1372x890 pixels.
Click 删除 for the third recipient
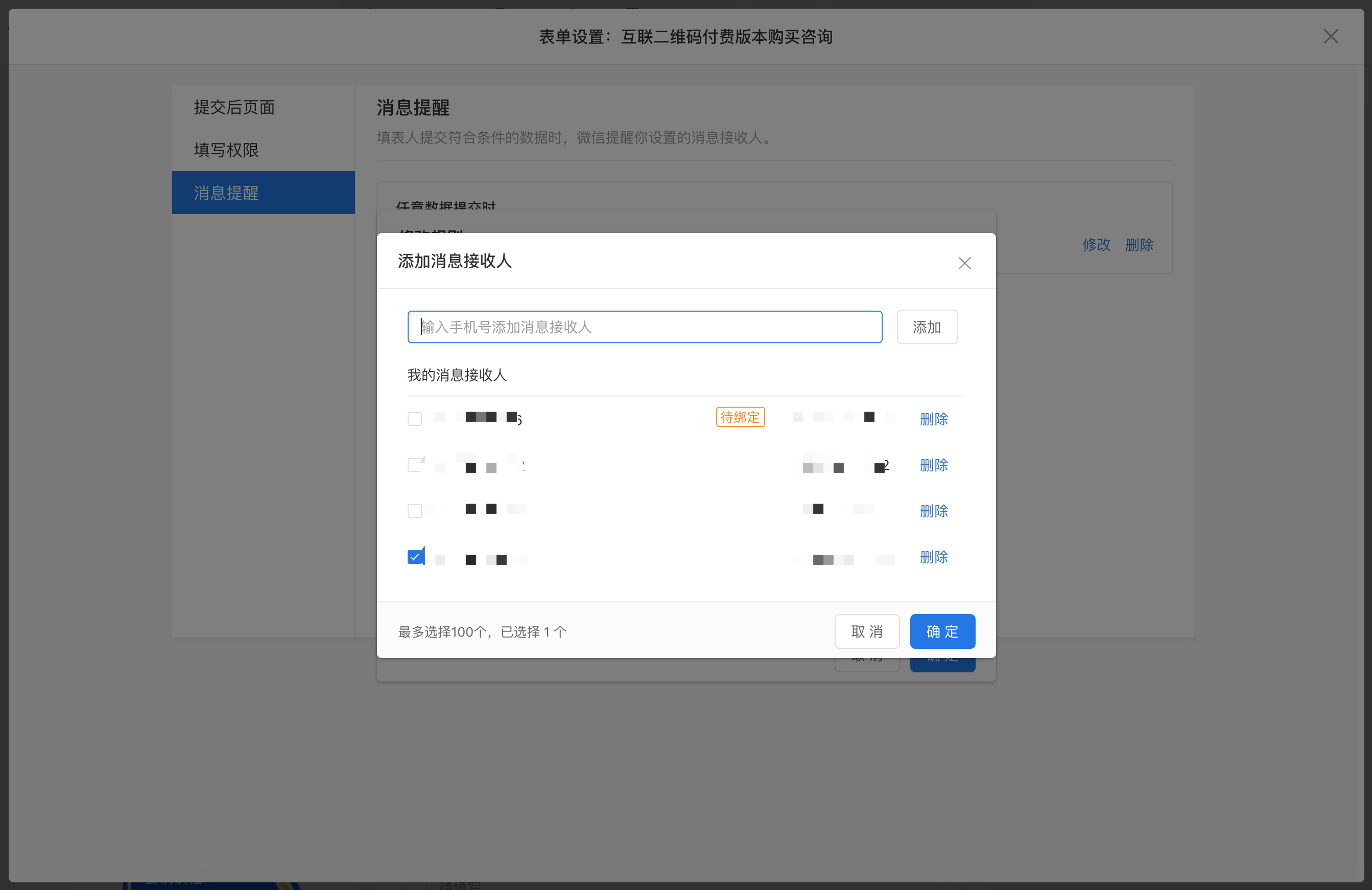pyautogui.click(x=933, y=511)
